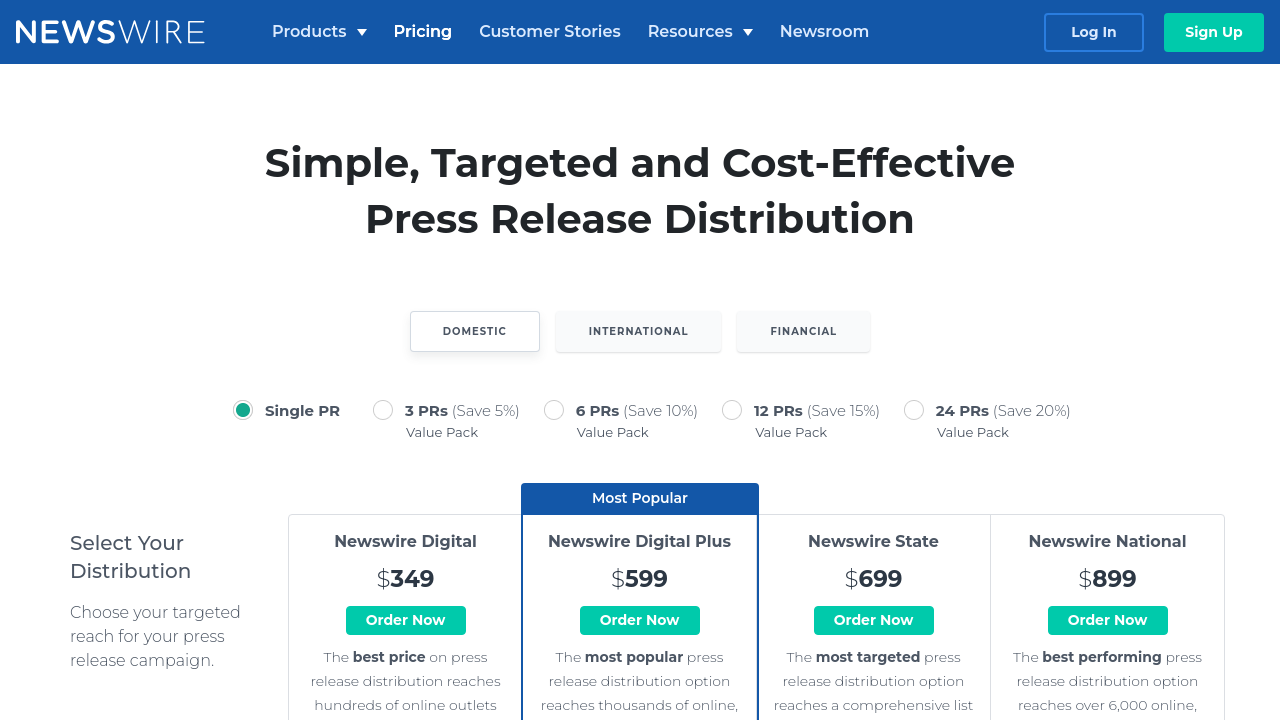
Task: Order Now for Newswire Digital
Action: click(406, 620)
